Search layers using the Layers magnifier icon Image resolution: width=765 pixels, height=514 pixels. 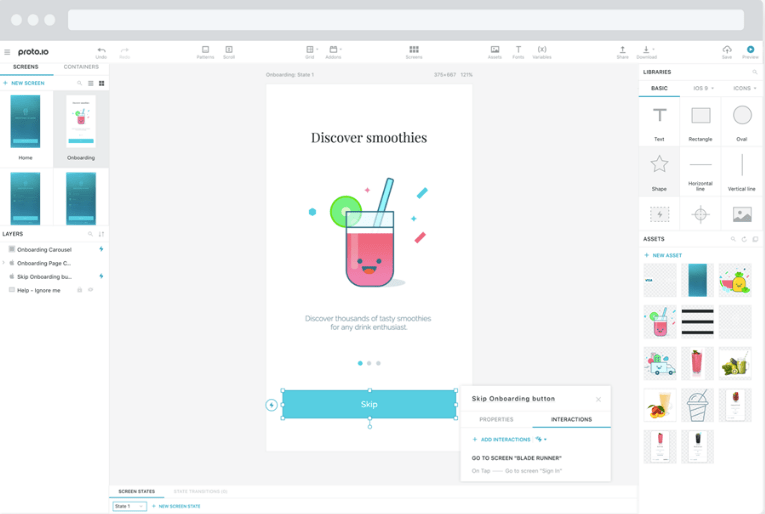point(90,234)
